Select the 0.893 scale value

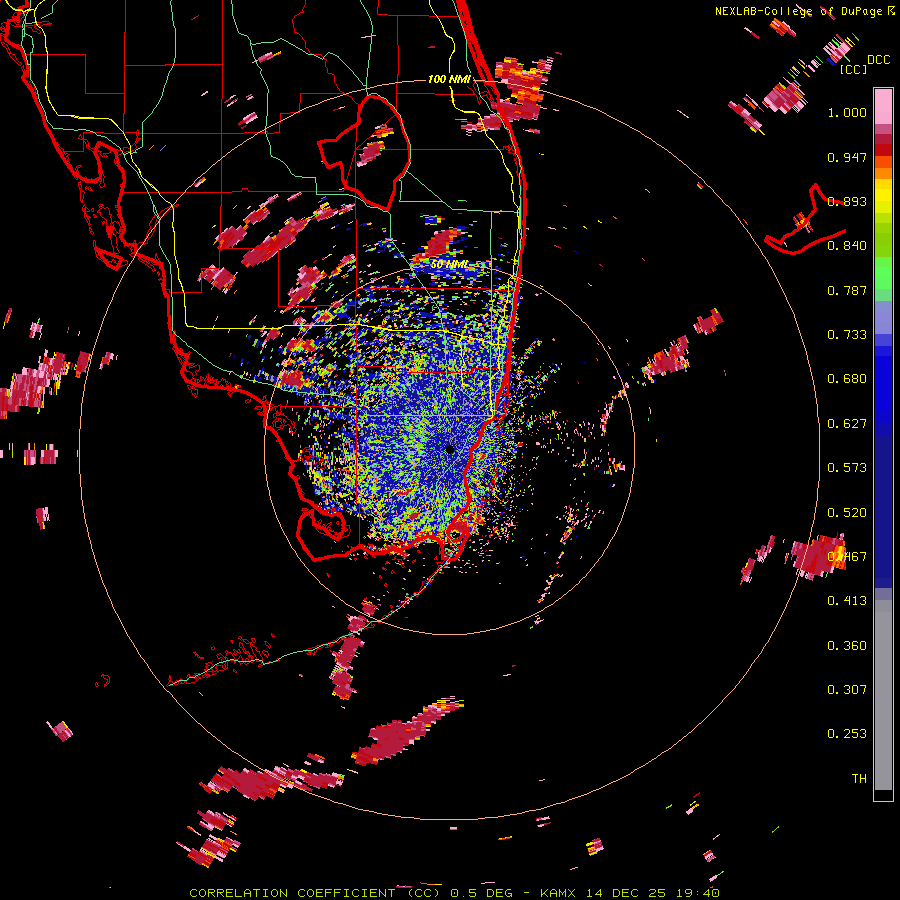point(847,201)
